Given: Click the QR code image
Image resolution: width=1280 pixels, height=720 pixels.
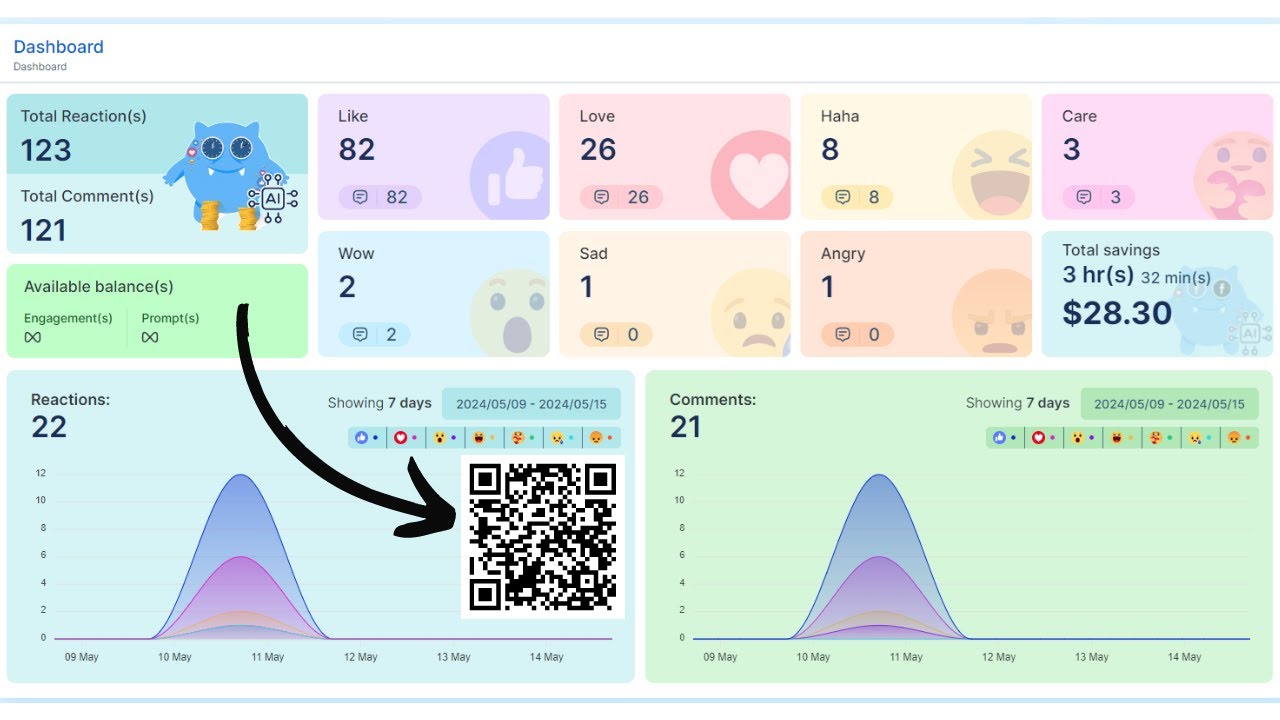Looking at the screenshot, I should click(543, 537).
